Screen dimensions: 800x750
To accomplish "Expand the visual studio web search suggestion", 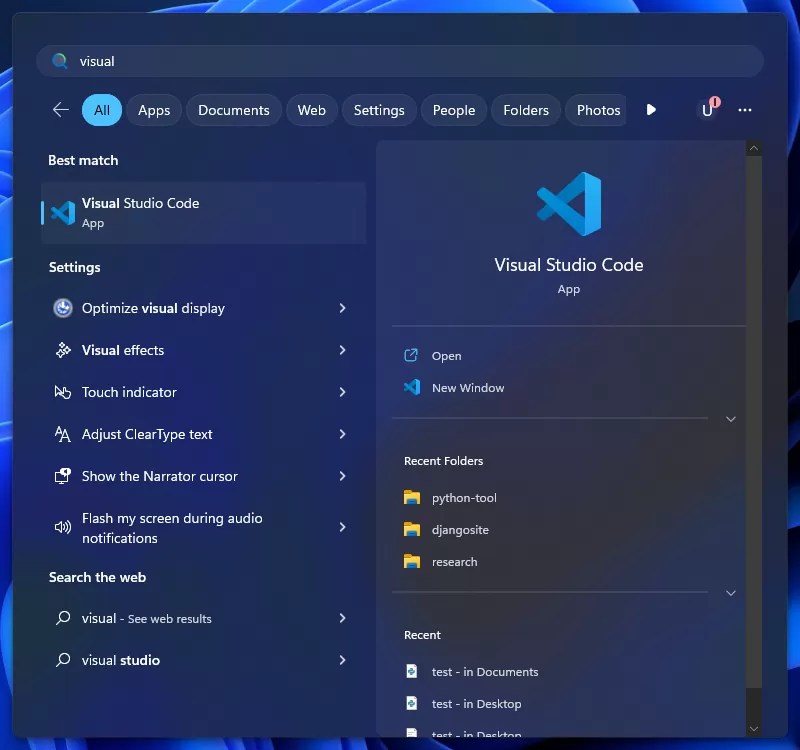I will [x=343, y=660].
